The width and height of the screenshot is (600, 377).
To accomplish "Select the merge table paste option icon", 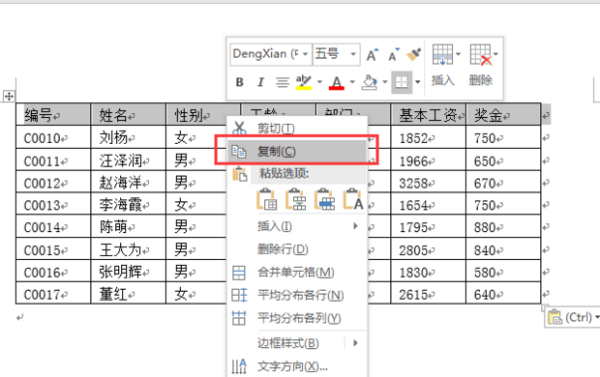I will 296,199.
